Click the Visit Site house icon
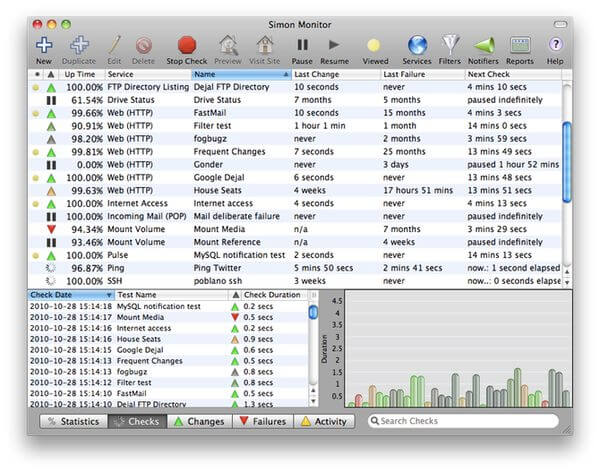This screenshot has width=600, height=473. click(x=264, y=45)
